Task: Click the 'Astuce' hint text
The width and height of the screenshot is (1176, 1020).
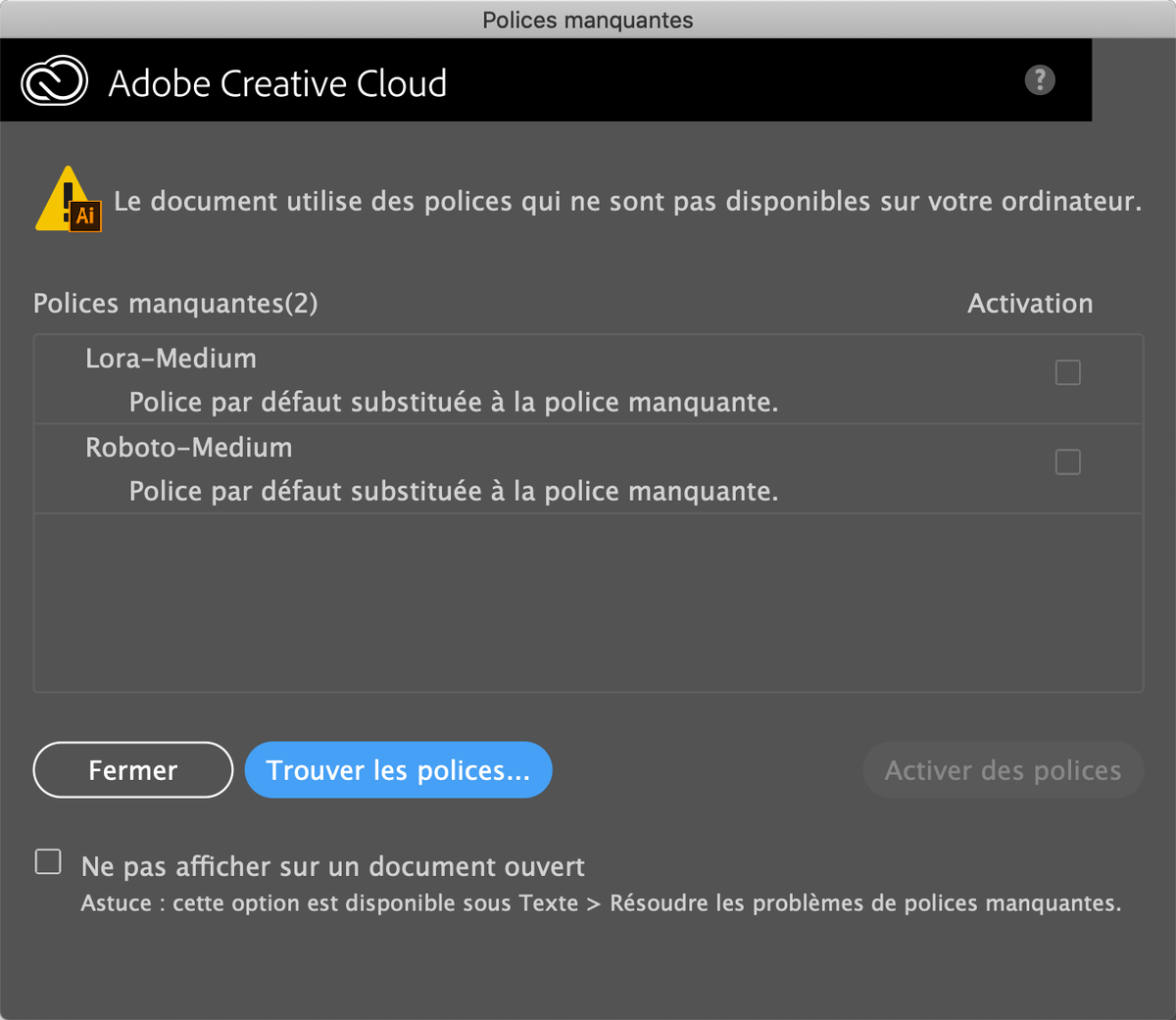Action: click(x=601, y=903)
